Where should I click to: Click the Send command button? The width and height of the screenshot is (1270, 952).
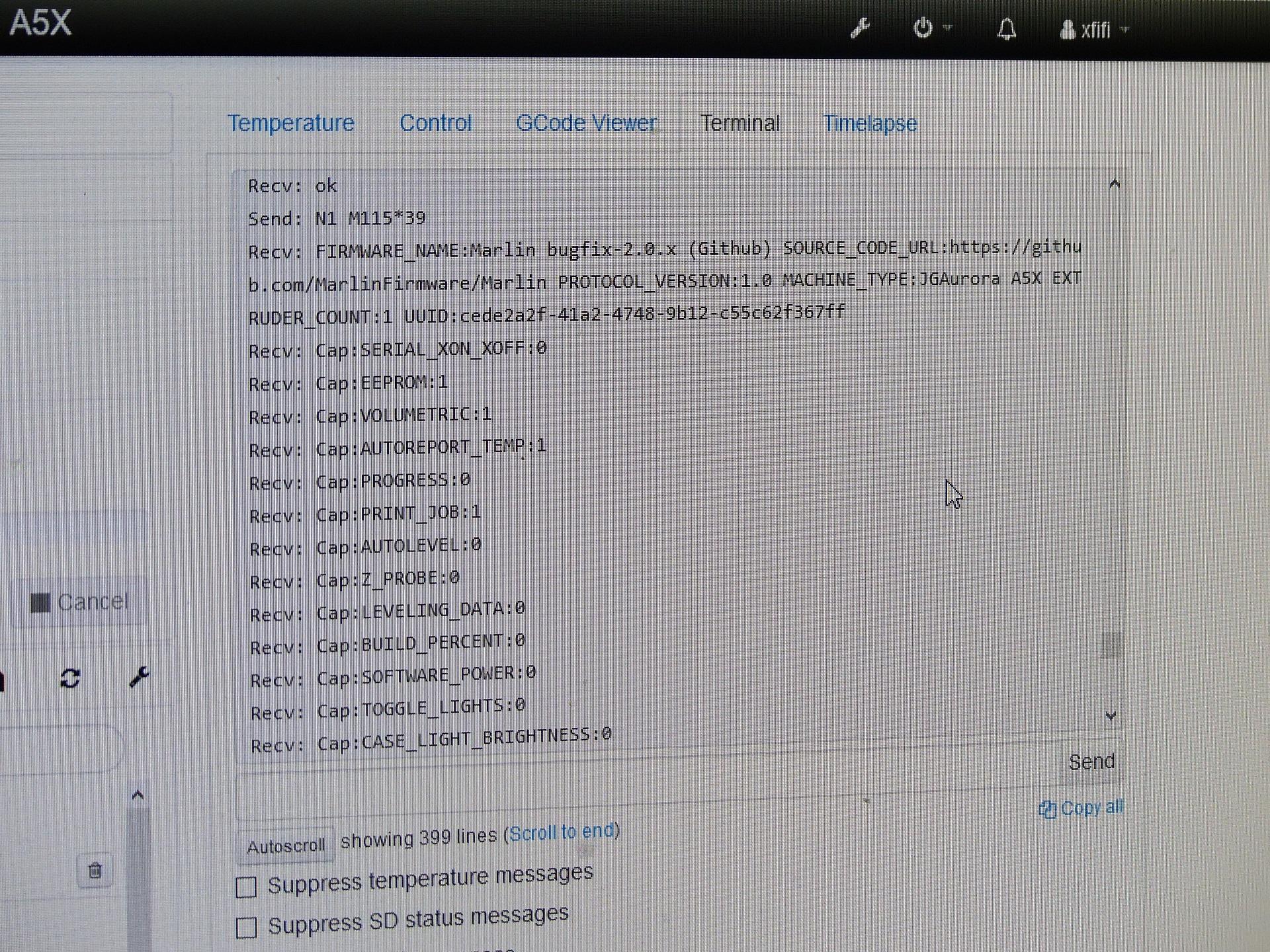point(1091,762)
